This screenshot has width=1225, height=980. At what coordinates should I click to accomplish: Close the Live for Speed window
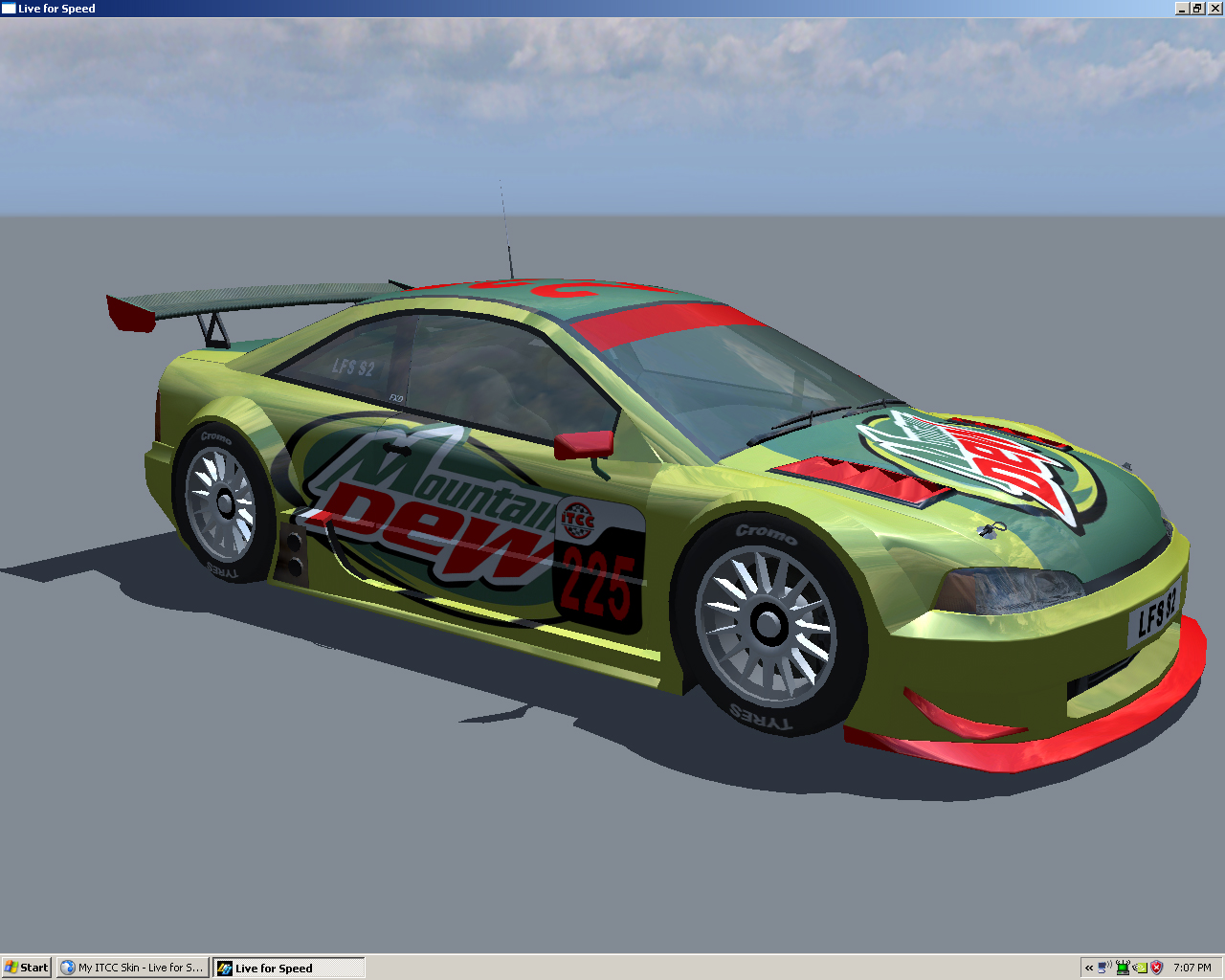pos(1214,9)
